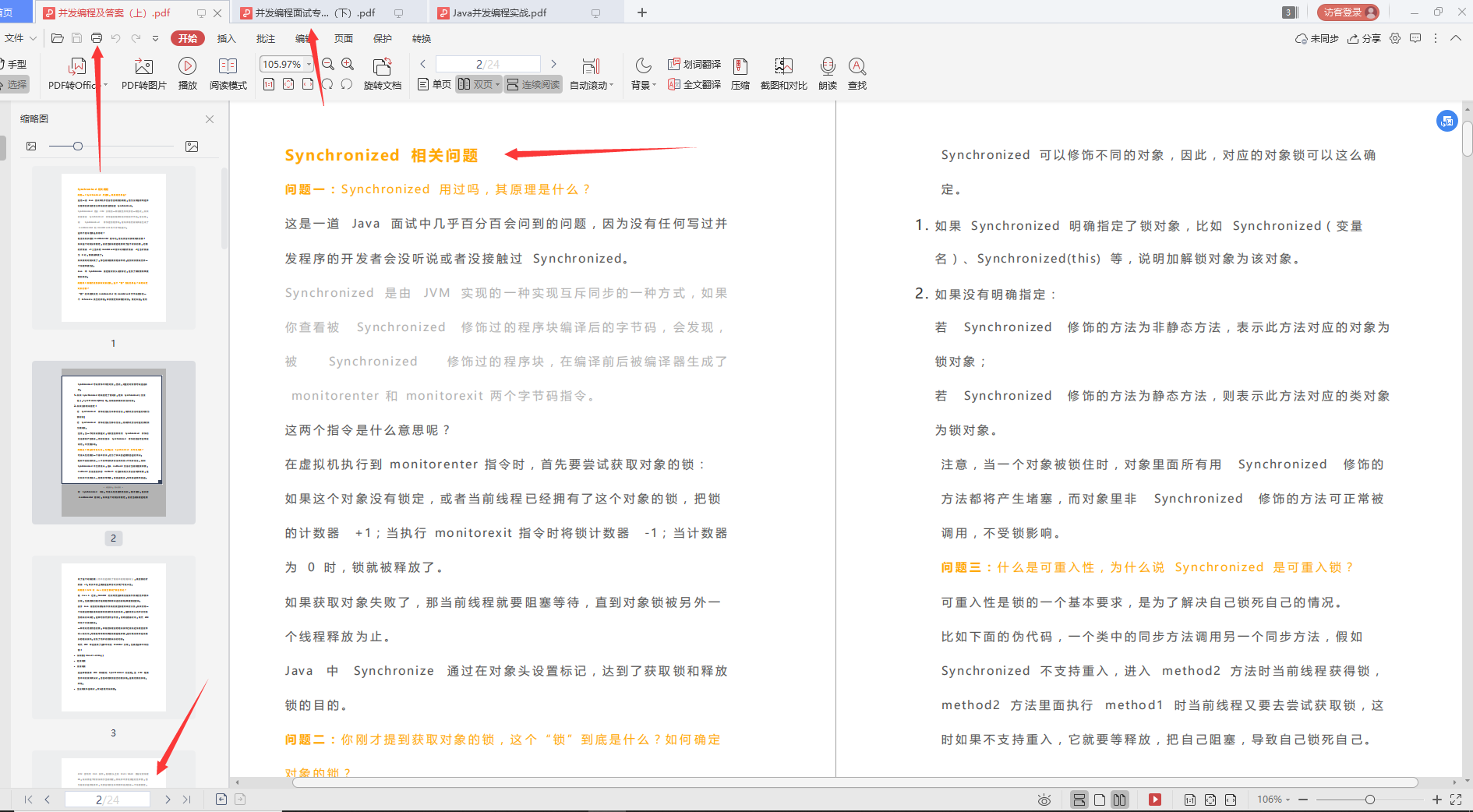Click the 分享 share button
The width and height of the screenshot is (1473, 812).
pos(1366,37)
